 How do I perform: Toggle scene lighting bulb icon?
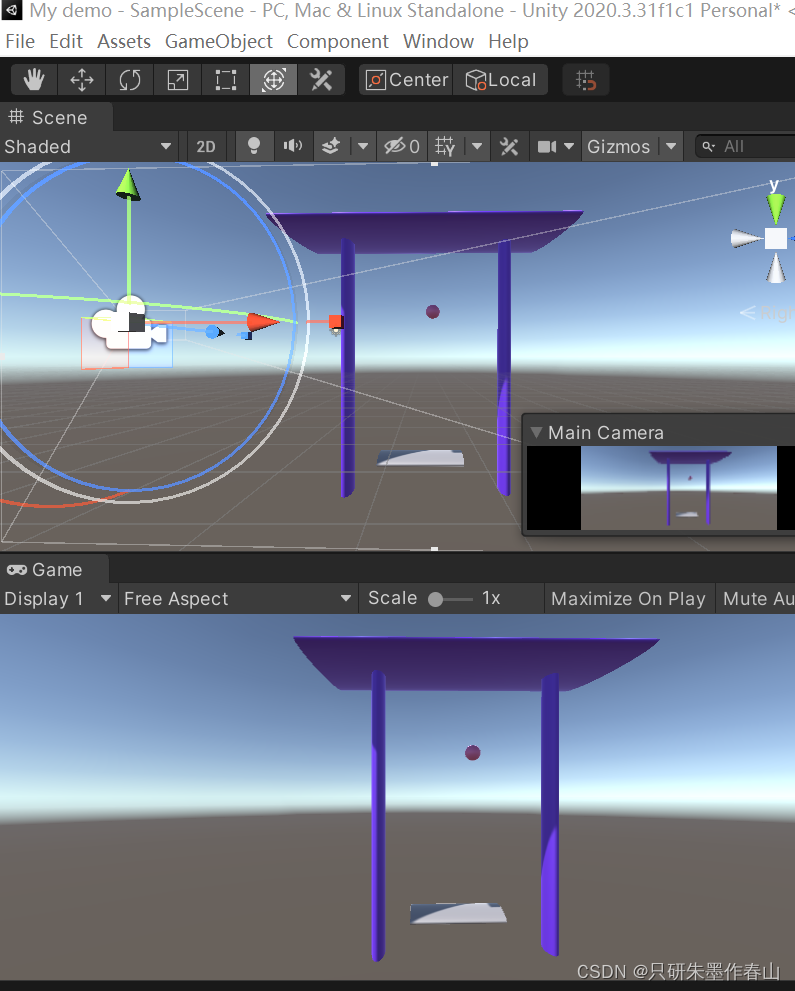(x=254, y=146)
